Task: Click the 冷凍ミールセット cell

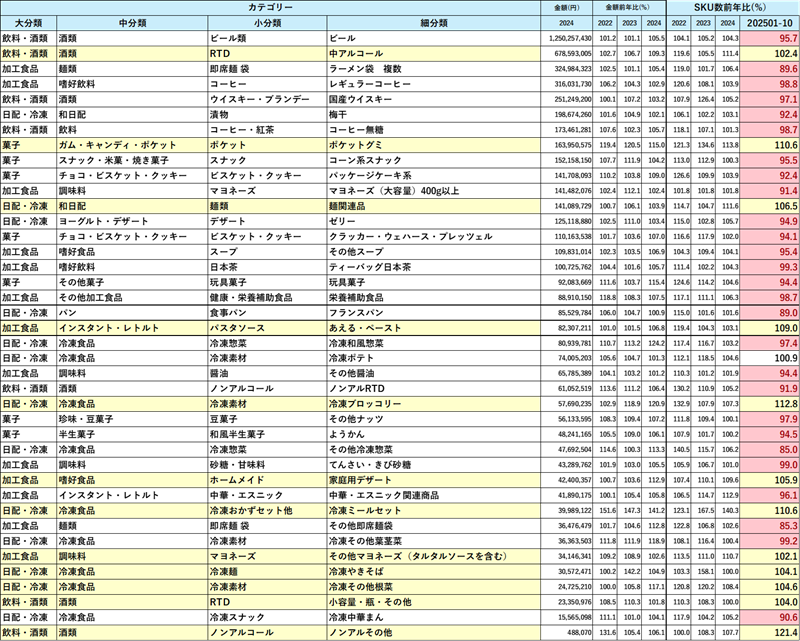Action: (x=433, y=510)
